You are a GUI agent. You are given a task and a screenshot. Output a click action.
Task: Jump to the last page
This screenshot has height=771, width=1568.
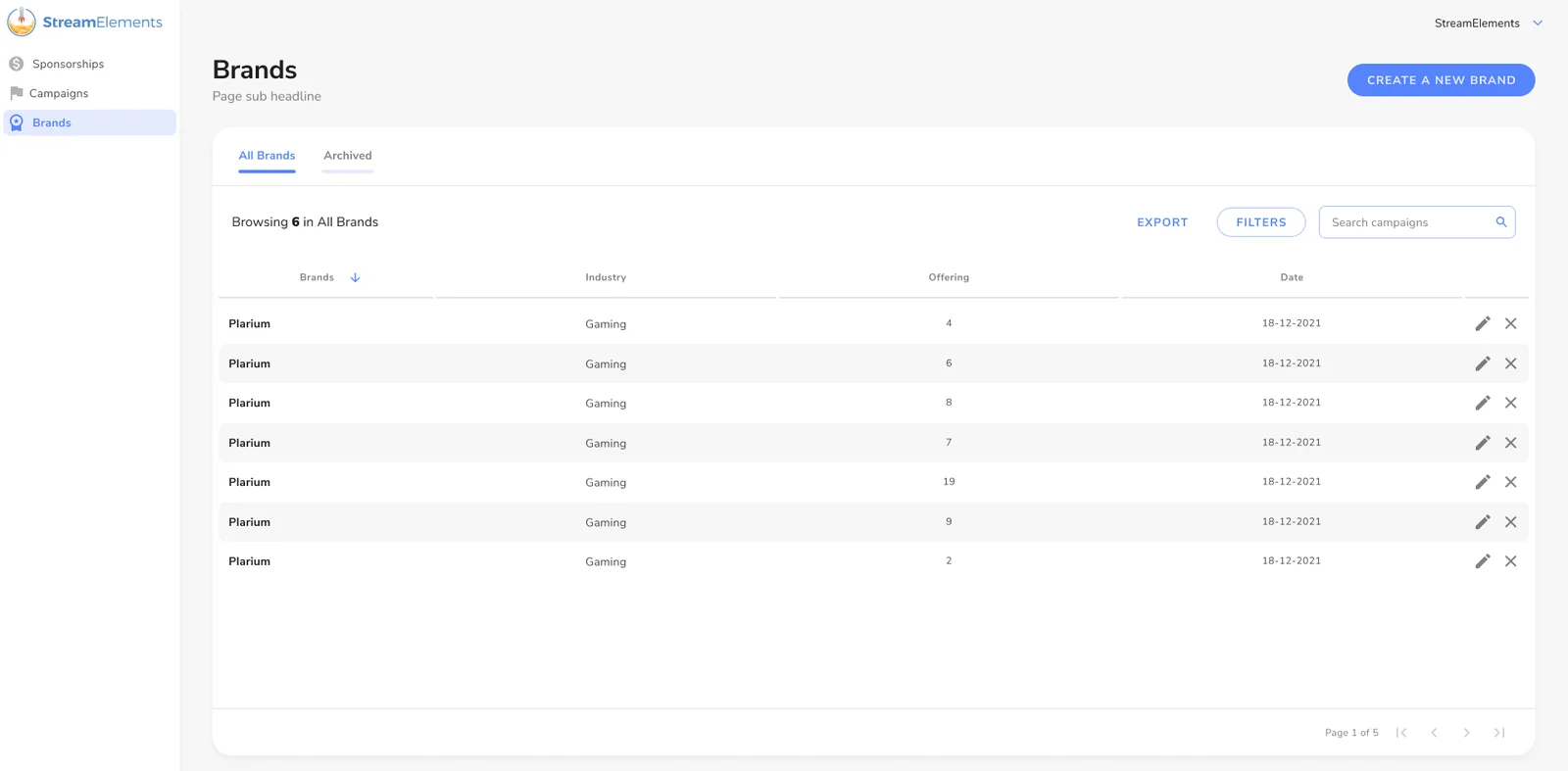[1498, 733]
